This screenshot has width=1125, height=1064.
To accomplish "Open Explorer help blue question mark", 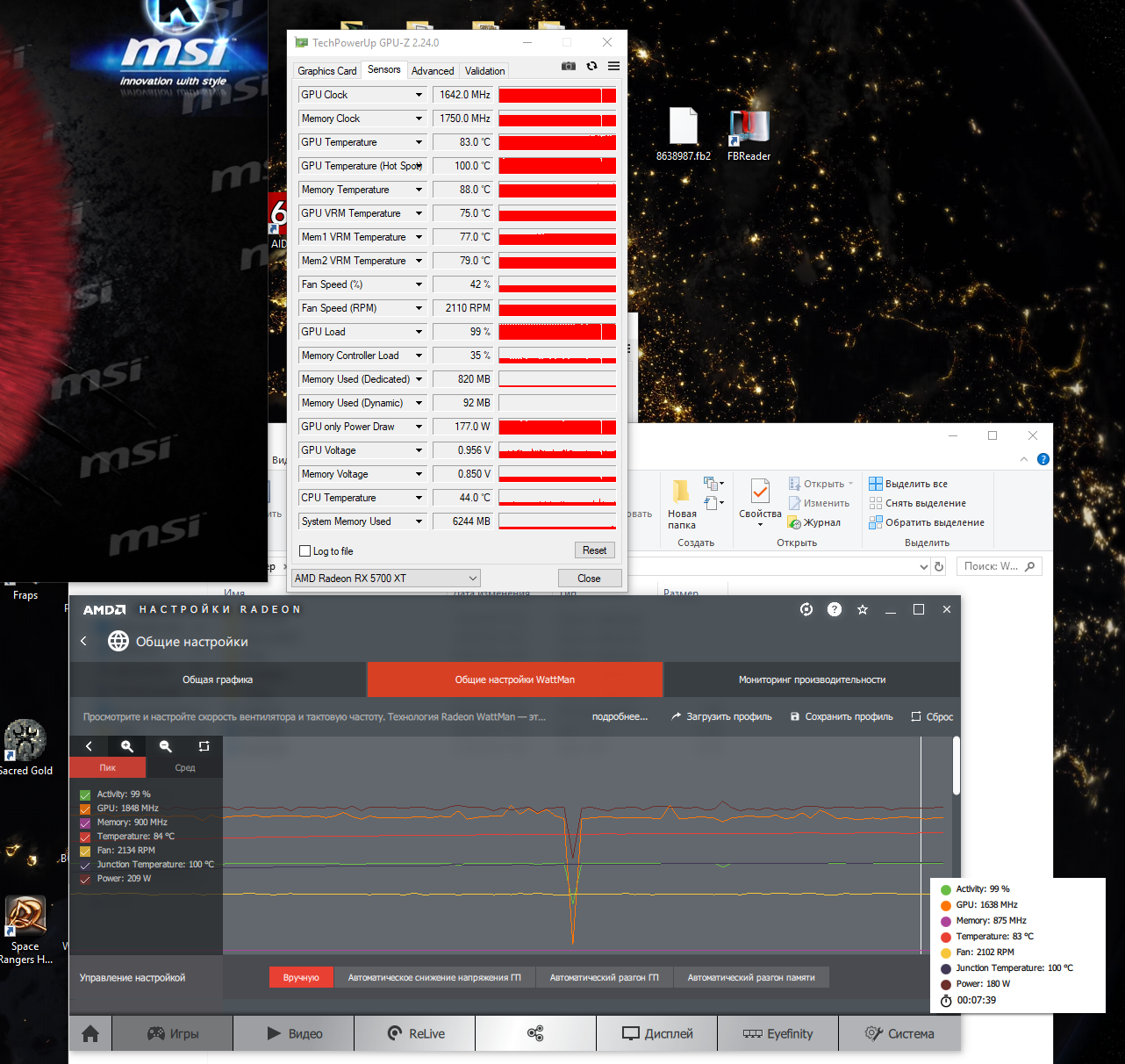I will tap(1043, 459).
